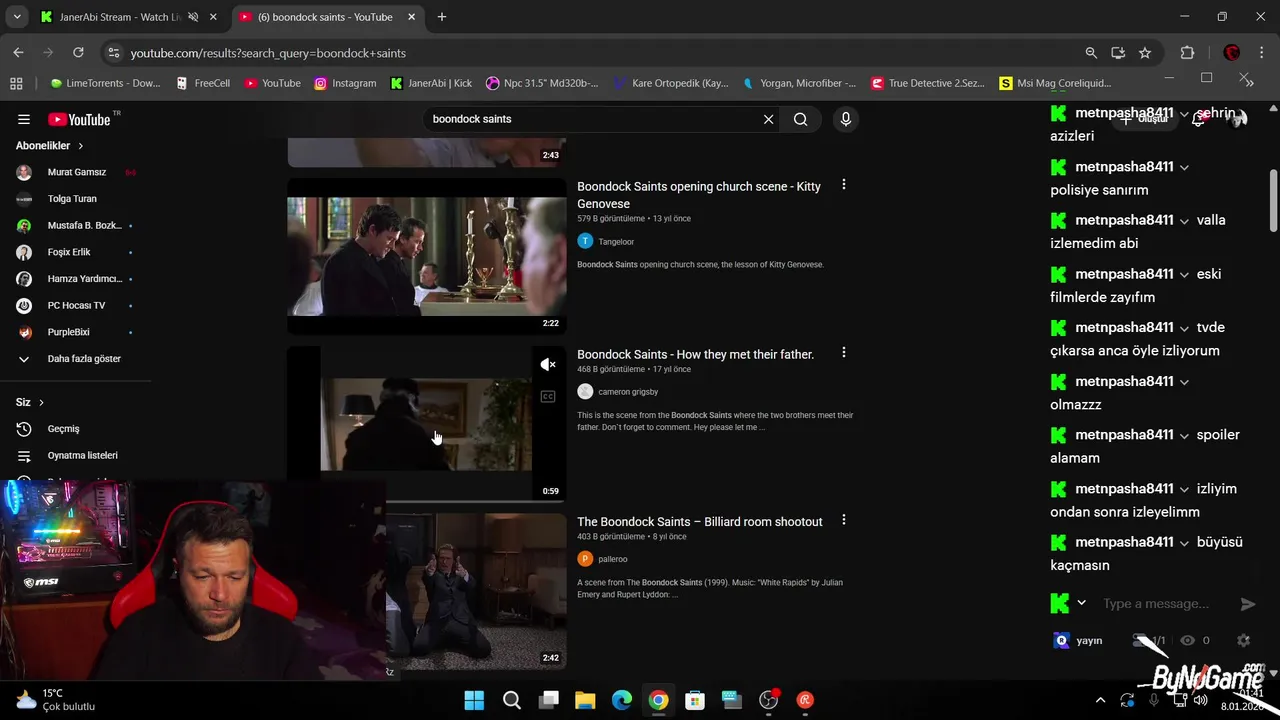Go back in browser history
This screenshot has width=1280, height=720.
pos(19,53)
